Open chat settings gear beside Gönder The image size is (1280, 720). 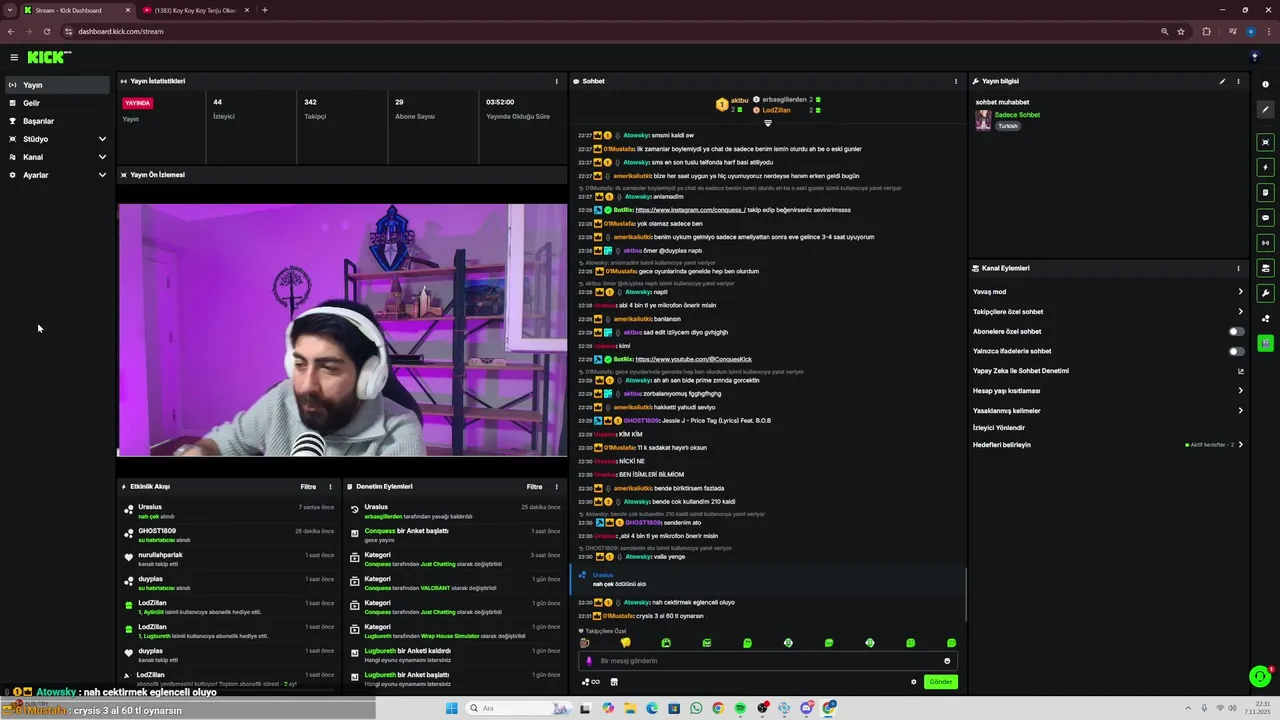tap(913, 682)
